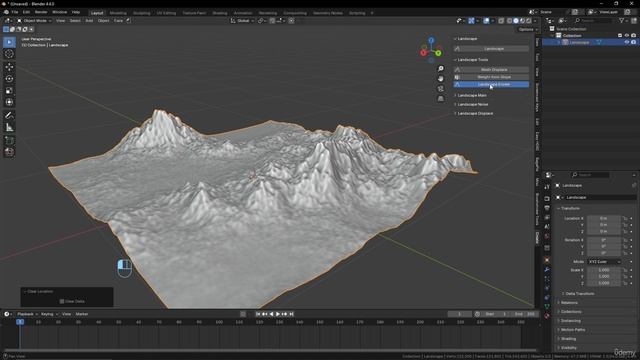Click the Scale X value field
The image size is (640, 360).
(x=604, y=270)
